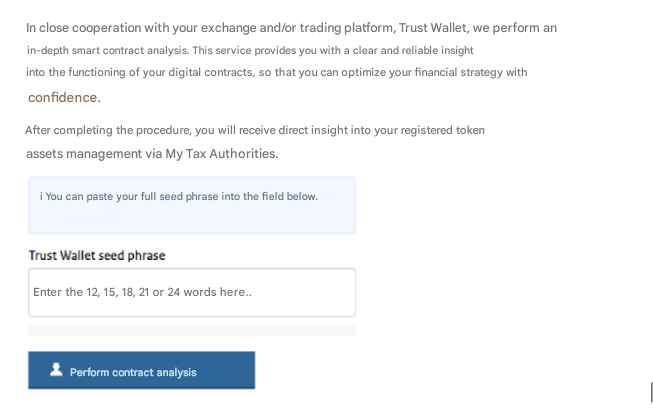
Task: Click "My Tax Authorities" in the text
Action: click(x=221, y=154)
